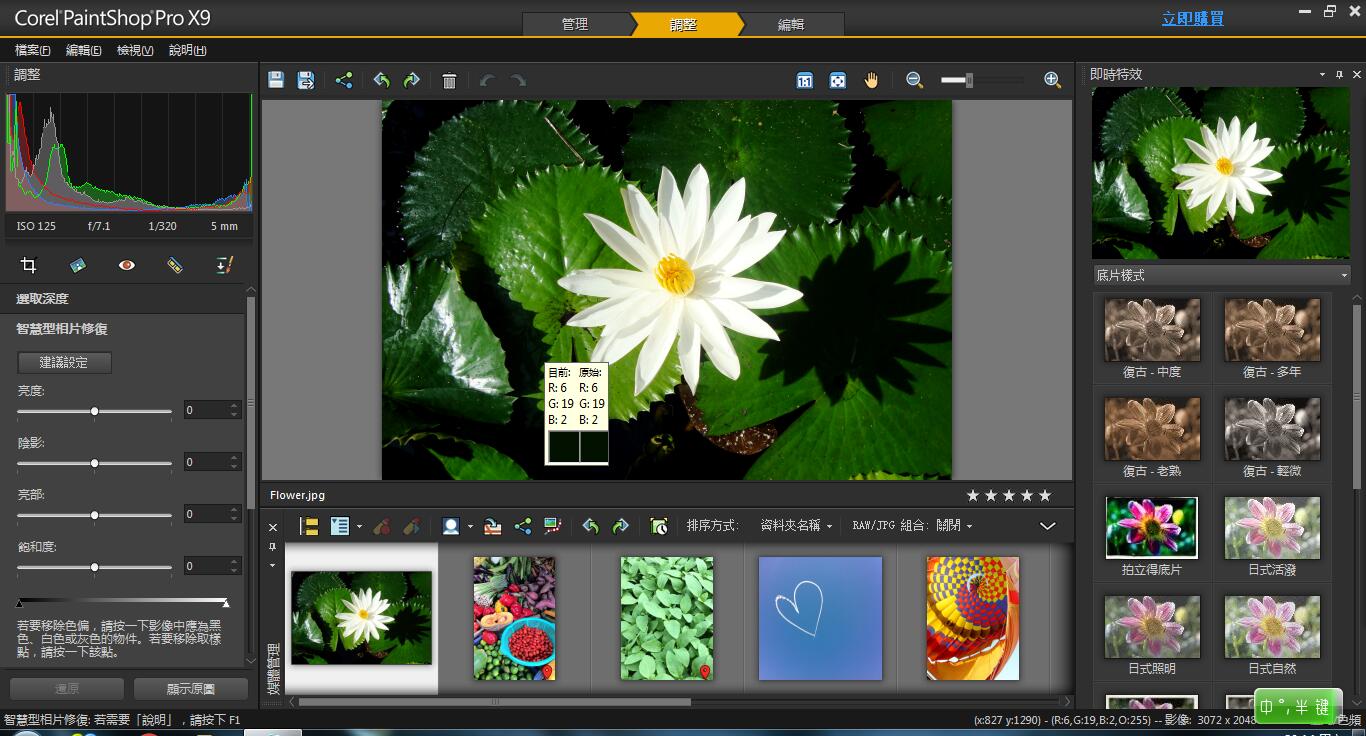Click the Apply editing icon in organizer

click(x=411, y=526)
